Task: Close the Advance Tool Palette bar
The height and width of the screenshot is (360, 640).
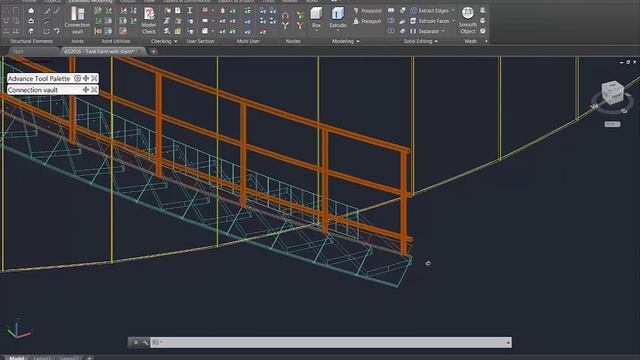Action: [94, 78]
